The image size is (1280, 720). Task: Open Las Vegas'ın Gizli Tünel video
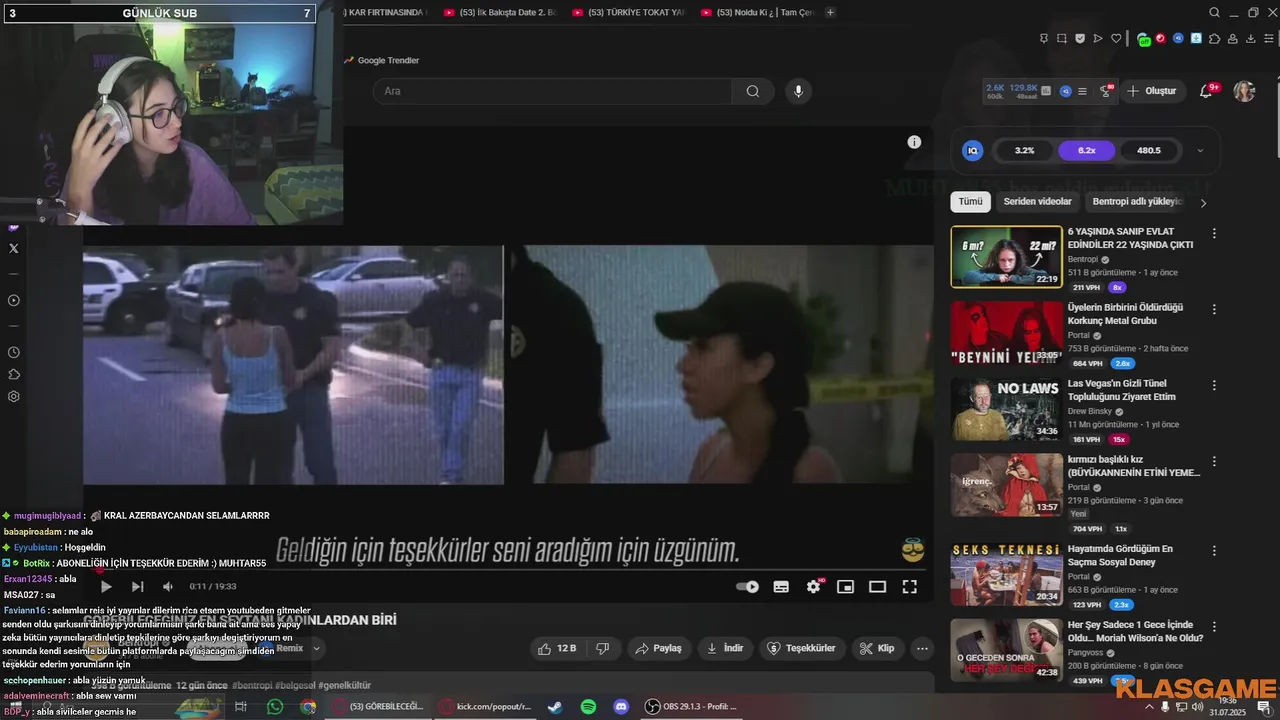1121,390
